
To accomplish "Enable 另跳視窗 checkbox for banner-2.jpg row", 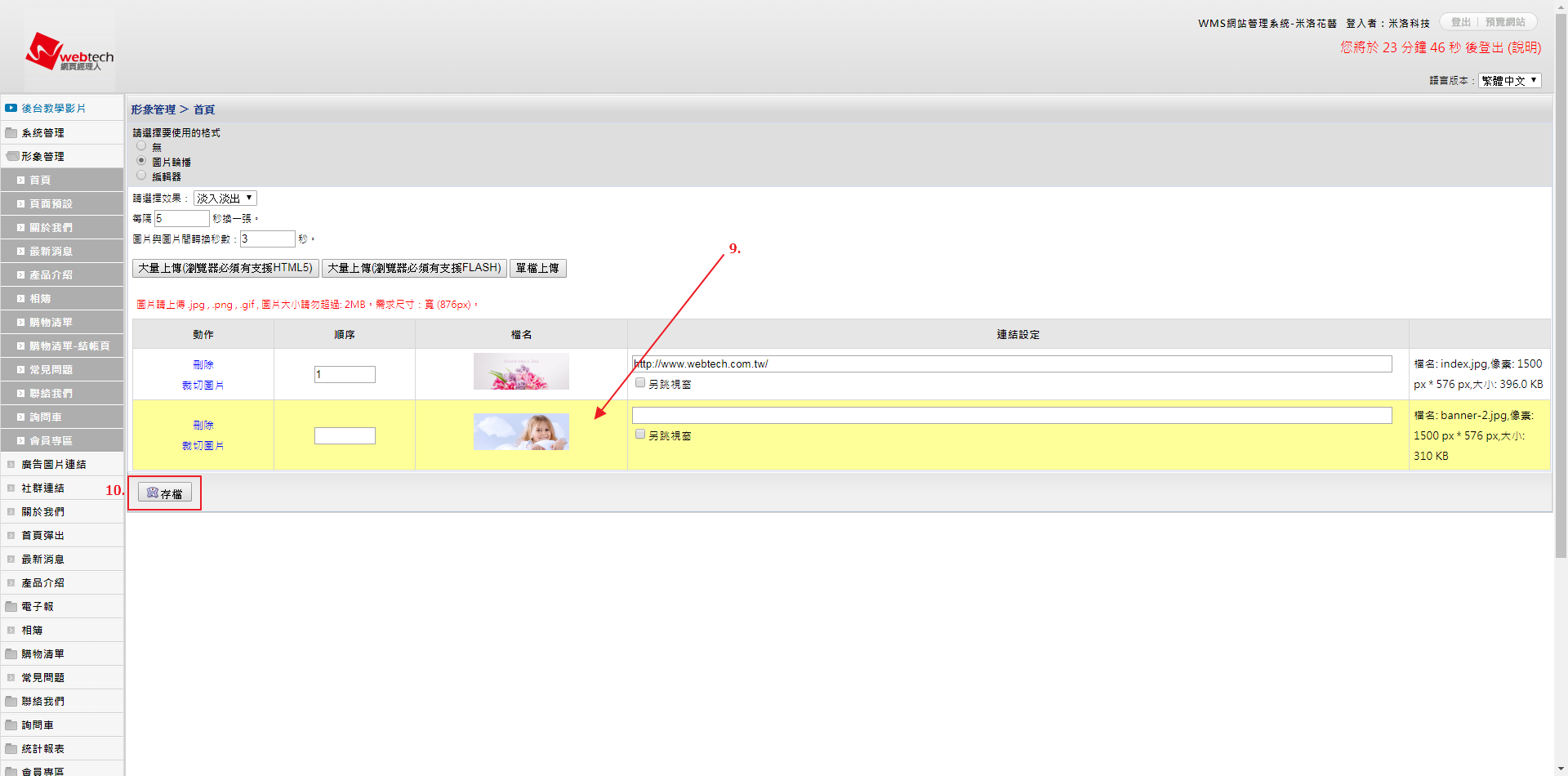I will click(x=640, y=435).
